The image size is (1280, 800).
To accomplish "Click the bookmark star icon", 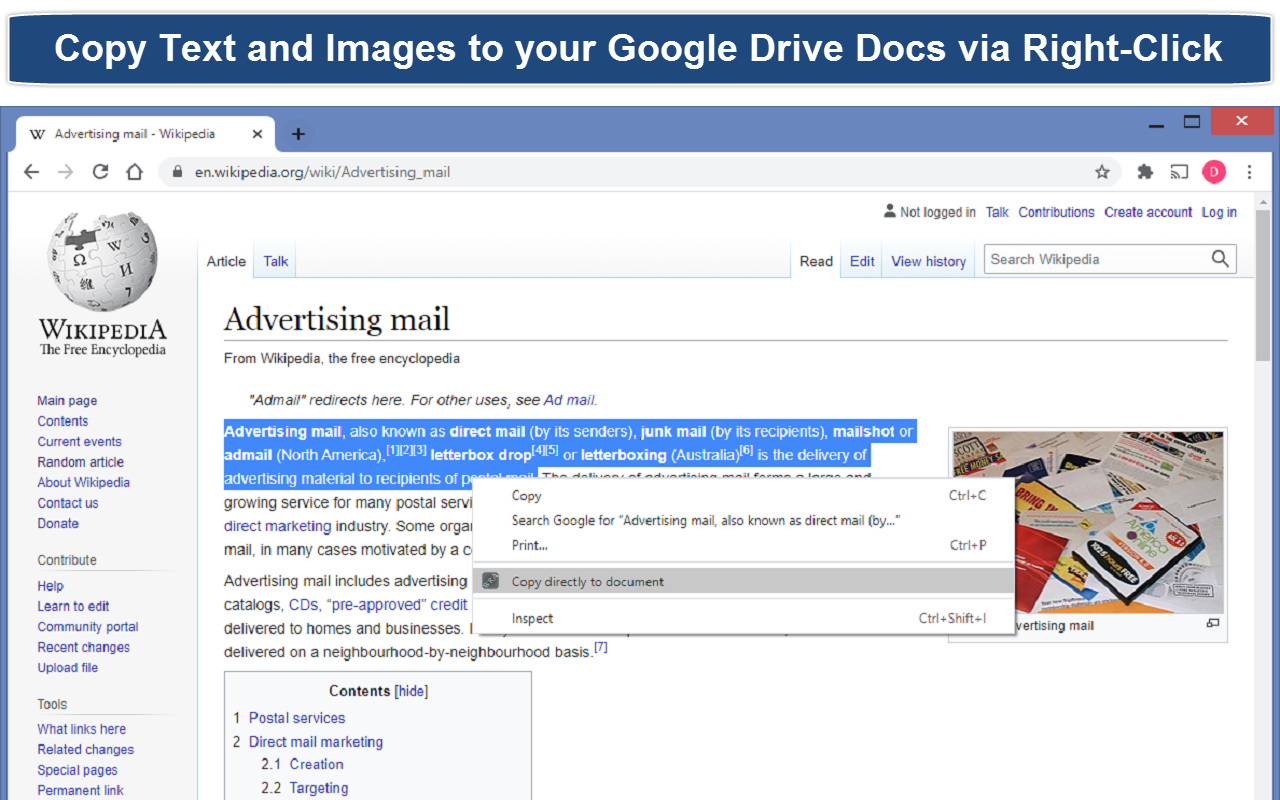I will (1102, 171).
